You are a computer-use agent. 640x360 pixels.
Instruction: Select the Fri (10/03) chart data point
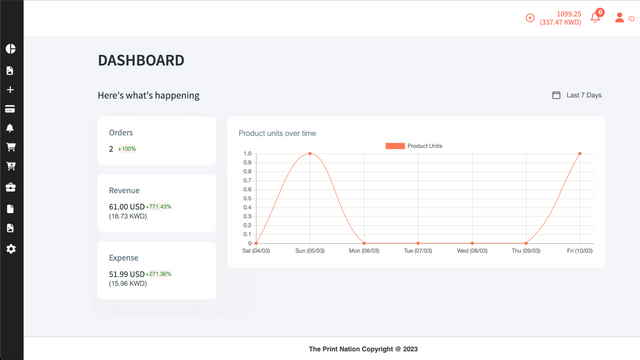580,154
